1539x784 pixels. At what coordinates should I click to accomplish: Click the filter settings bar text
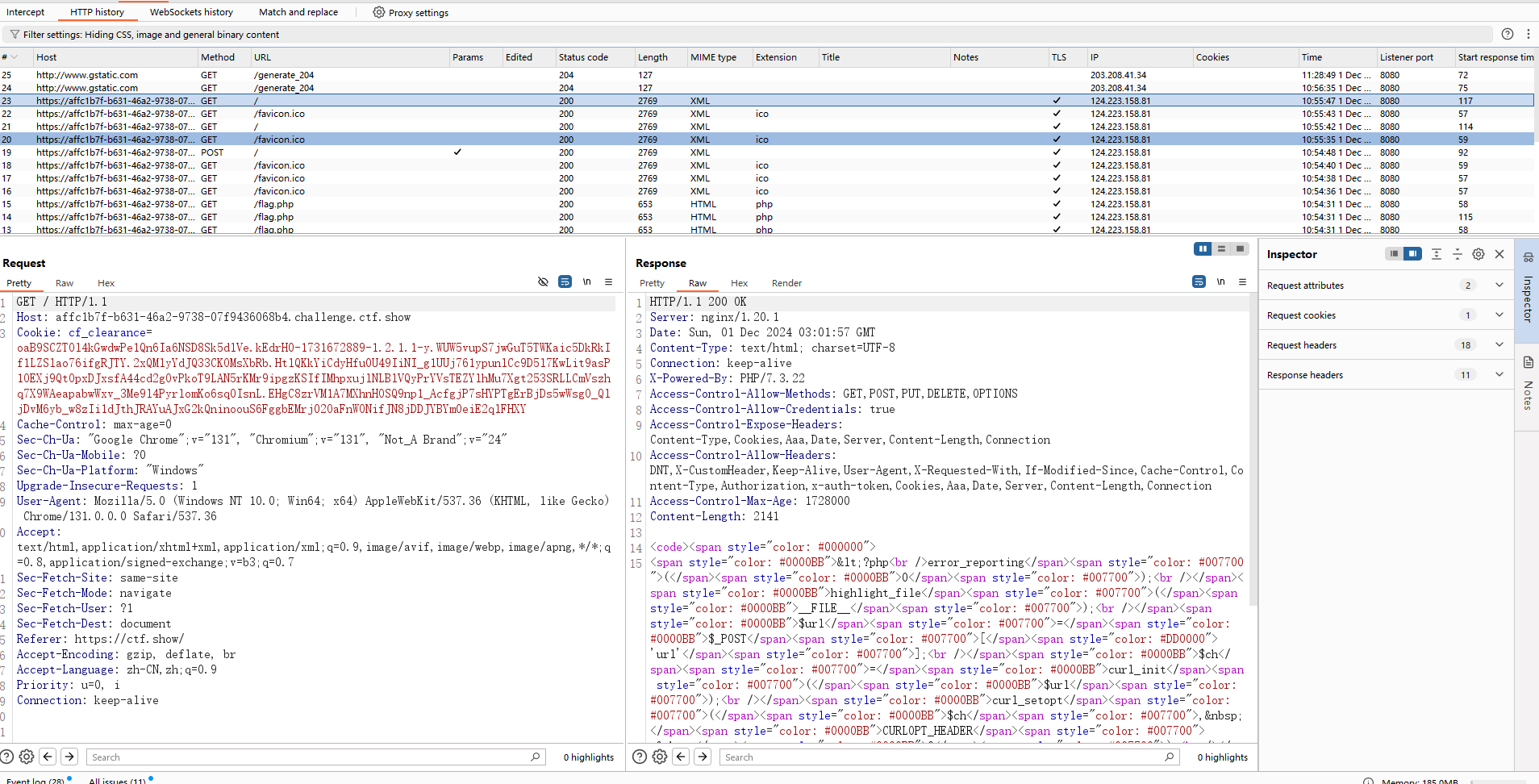coord(151,35)
